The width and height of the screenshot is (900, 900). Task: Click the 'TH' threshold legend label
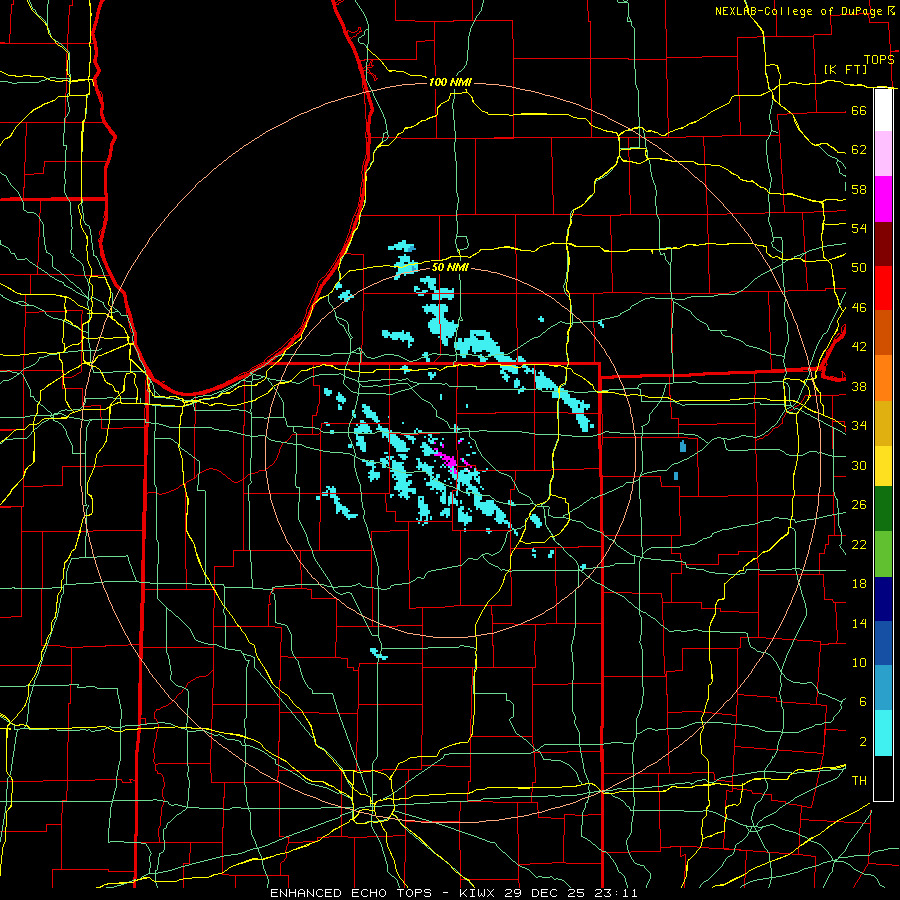point(859,780)
